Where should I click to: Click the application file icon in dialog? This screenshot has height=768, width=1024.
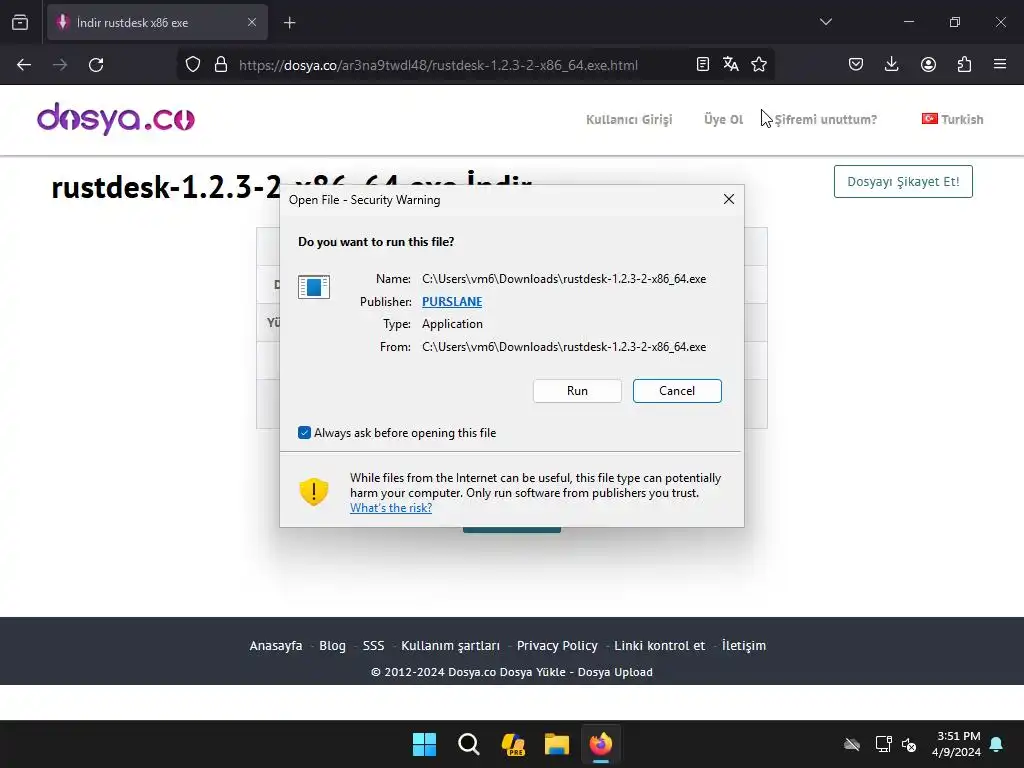[313, 287]
